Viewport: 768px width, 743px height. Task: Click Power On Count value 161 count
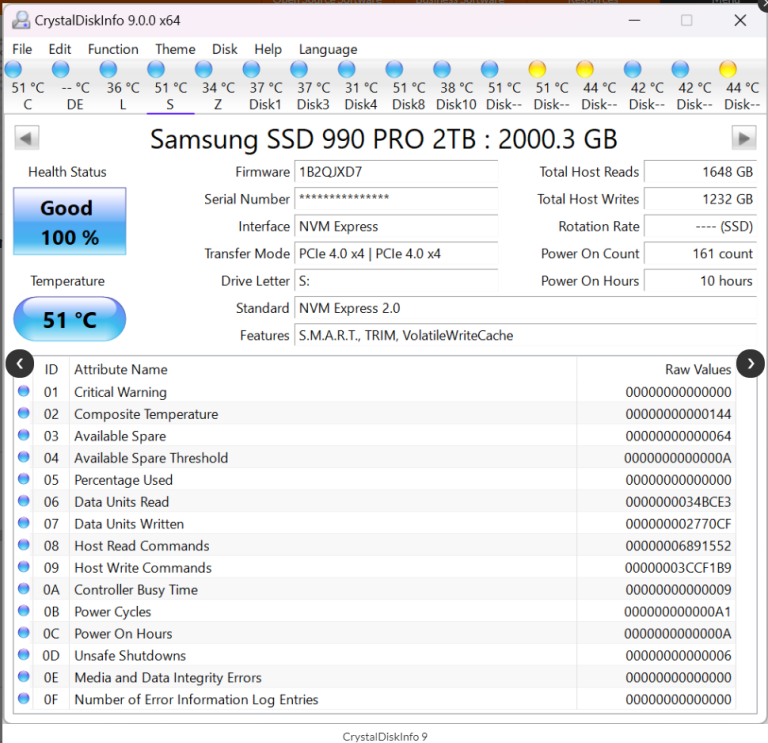700,254
